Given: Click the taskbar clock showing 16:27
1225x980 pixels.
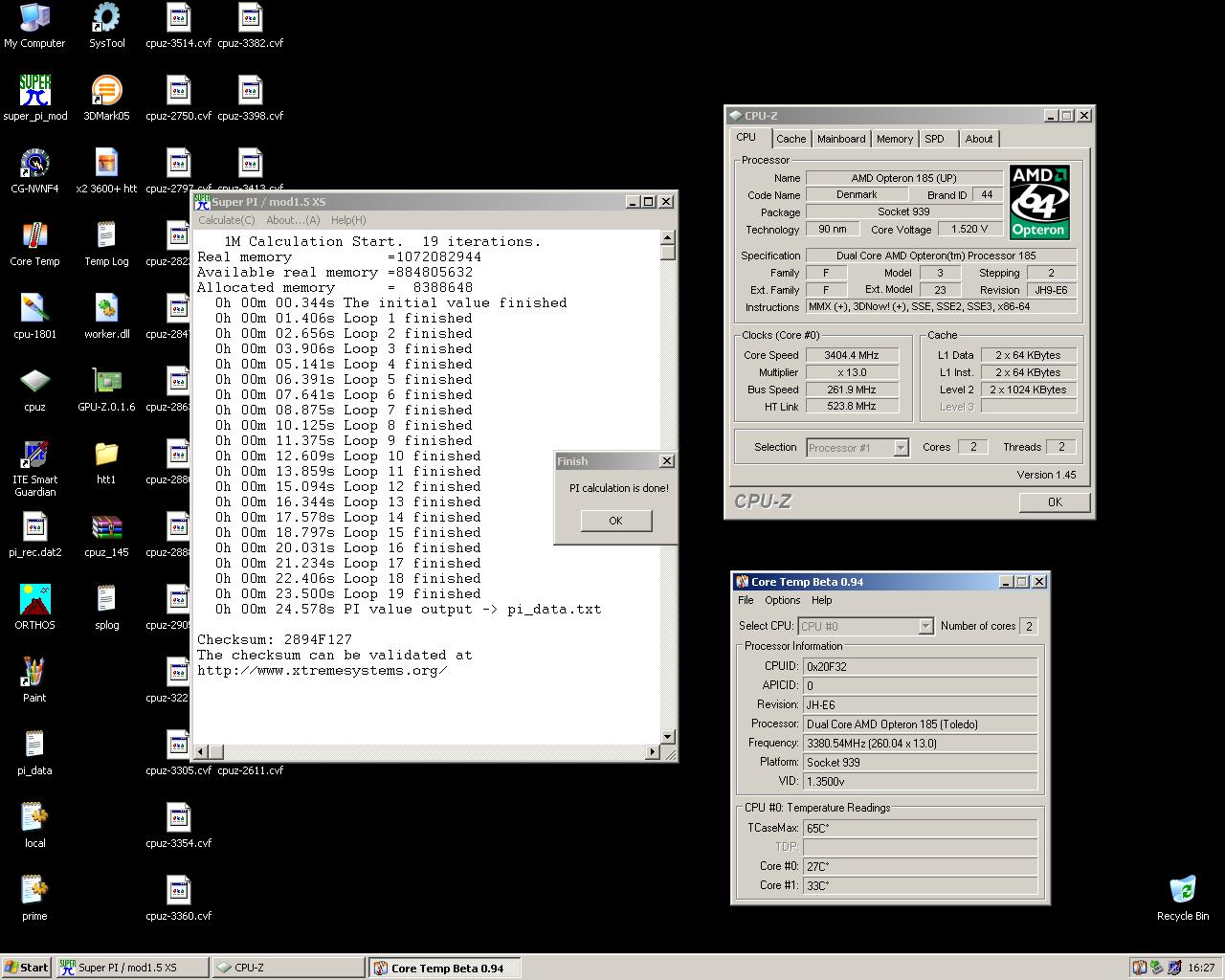Looking at the screenshot, I should 1201,968.
